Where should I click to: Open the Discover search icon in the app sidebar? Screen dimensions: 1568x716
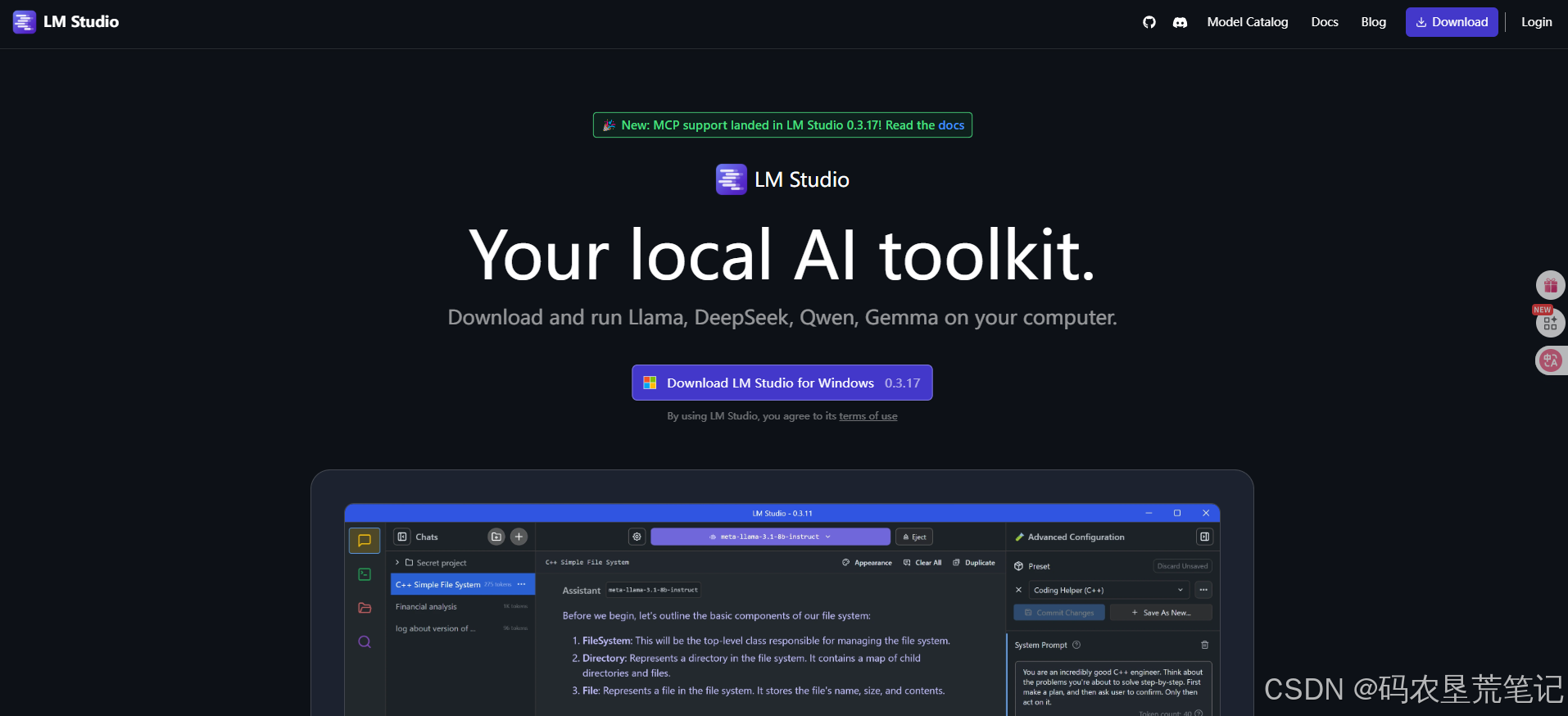(x=365, y=641)
